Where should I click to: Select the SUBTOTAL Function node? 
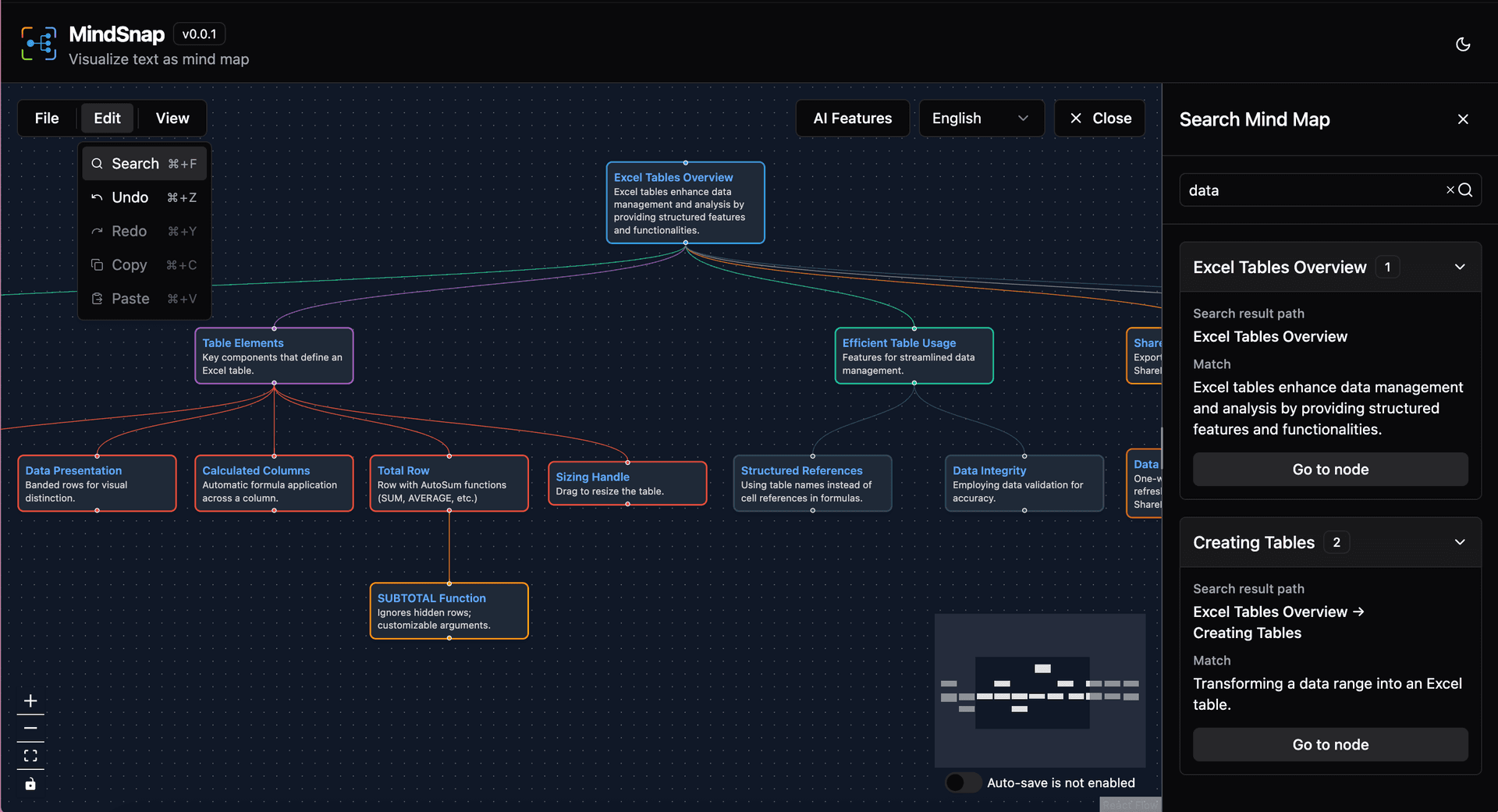[449, 611]
